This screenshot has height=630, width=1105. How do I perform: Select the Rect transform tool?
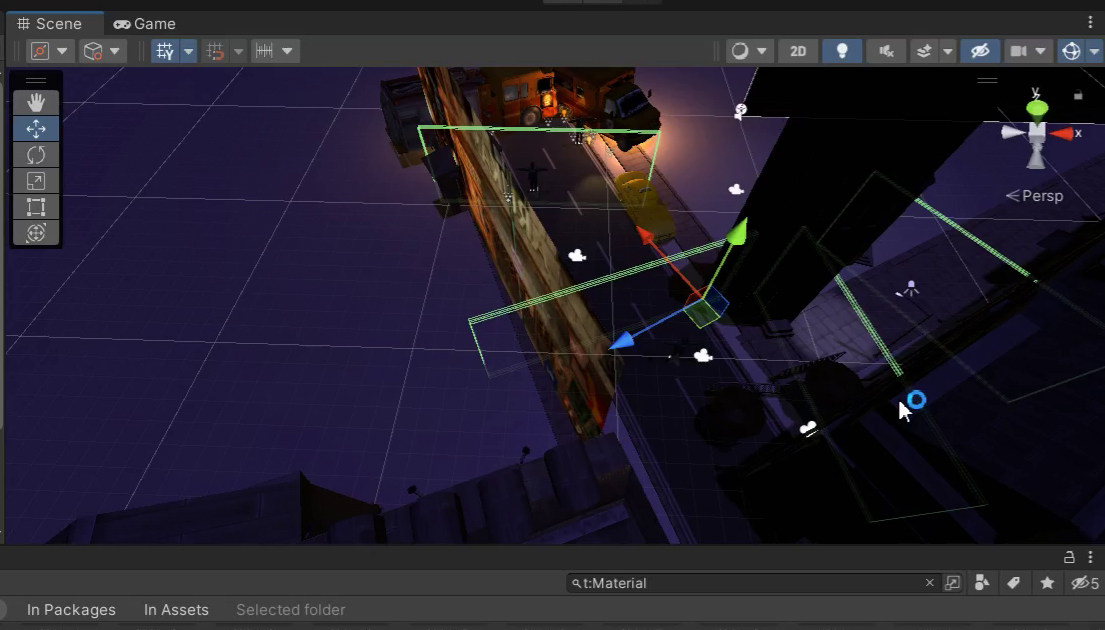tap(36, 207)
